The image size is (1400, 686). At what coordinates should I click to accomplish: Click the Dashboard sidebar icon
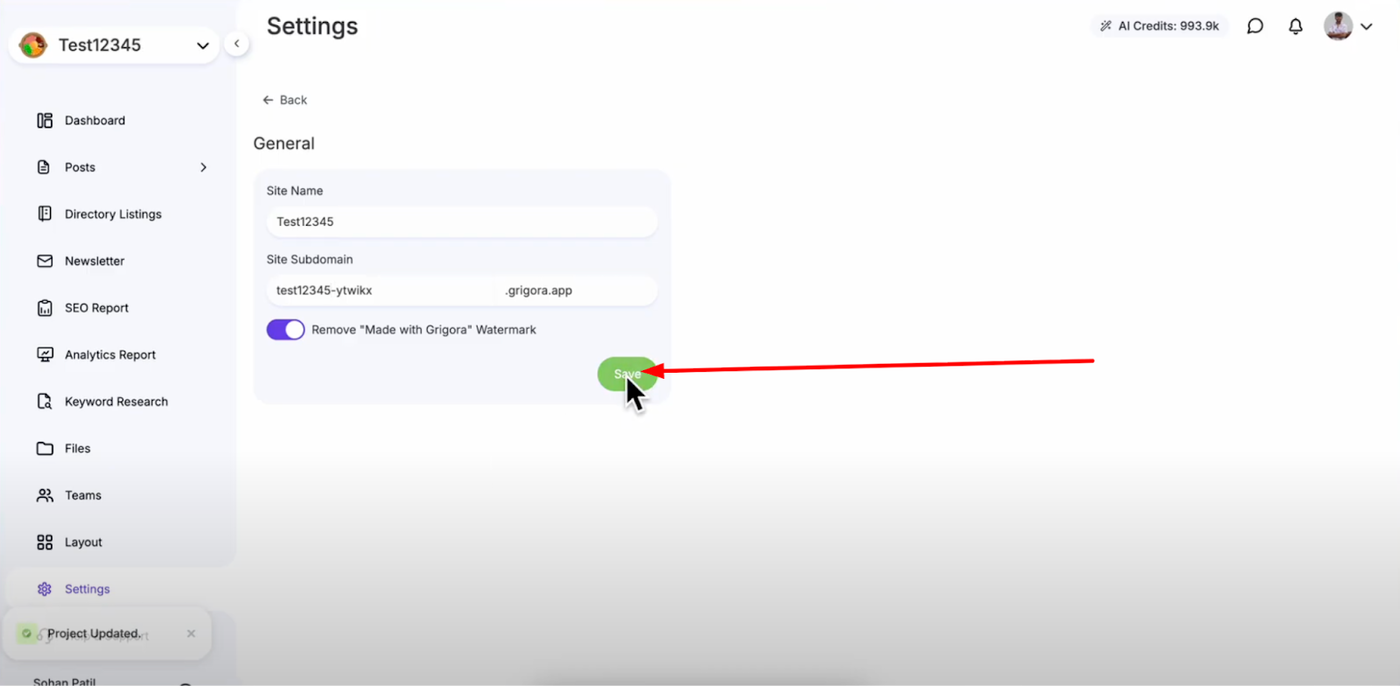click(45, 121)
